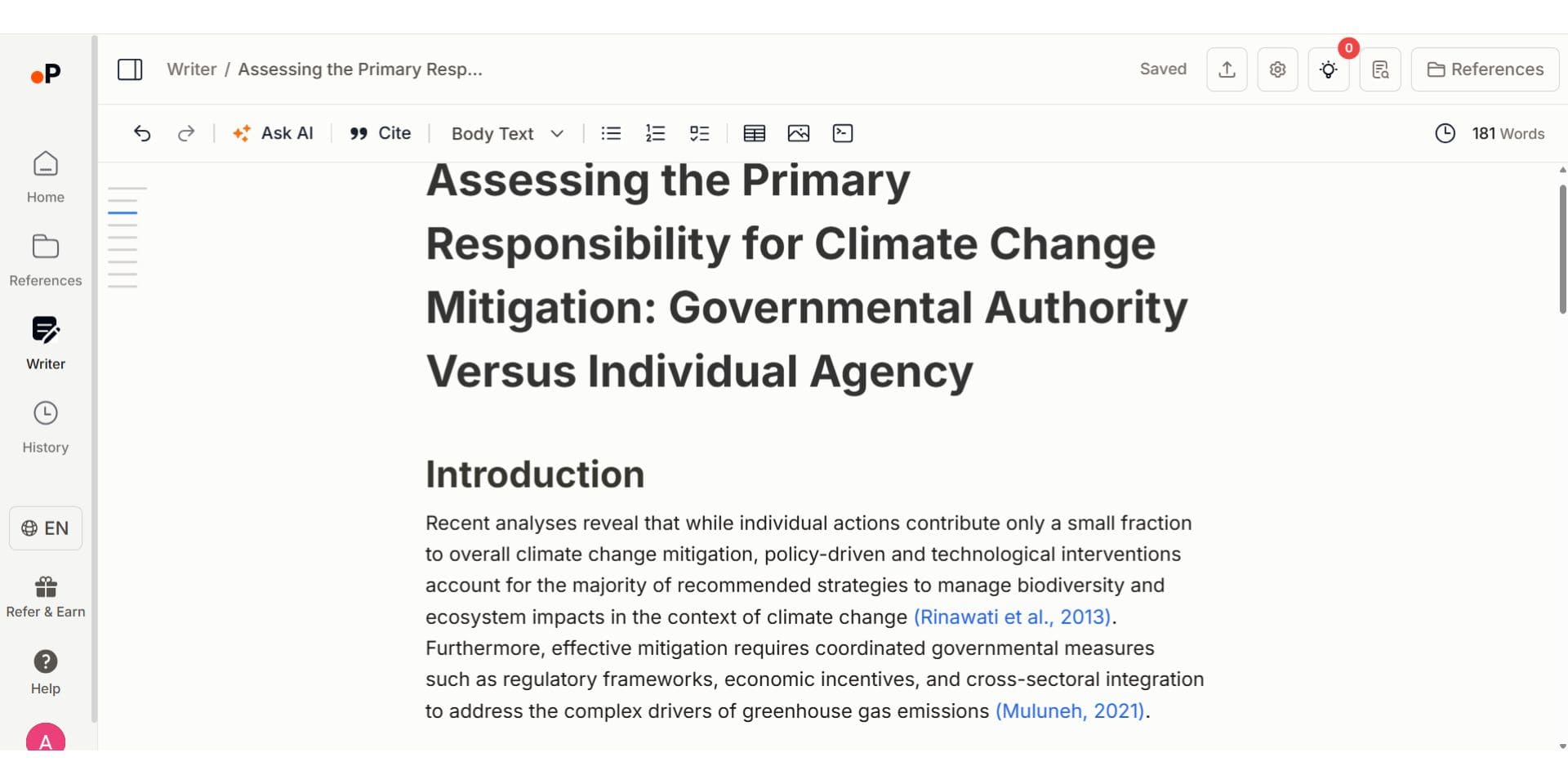
Task: Toggle the left sidebar panel
Action: [130, 69]
